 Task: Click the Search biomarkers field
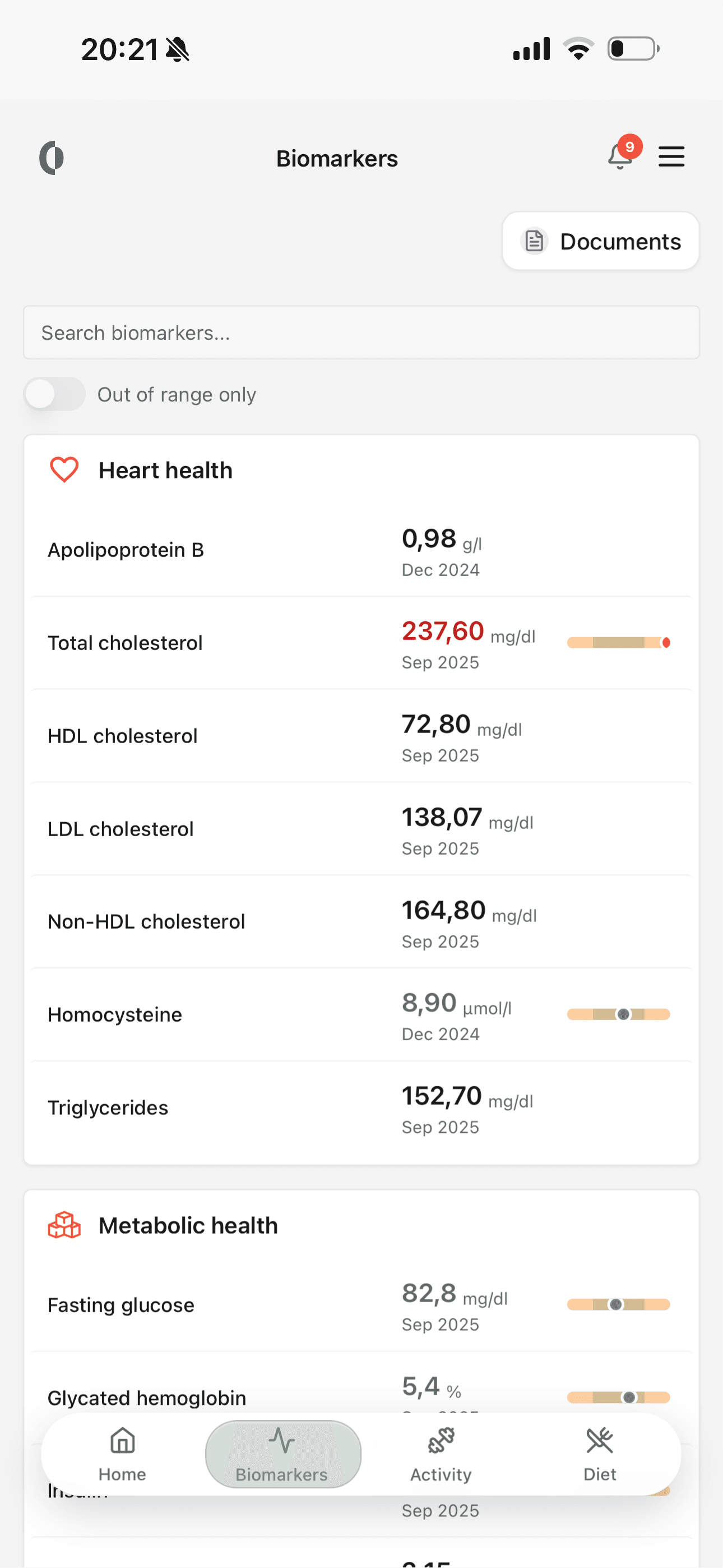[361, 333]
